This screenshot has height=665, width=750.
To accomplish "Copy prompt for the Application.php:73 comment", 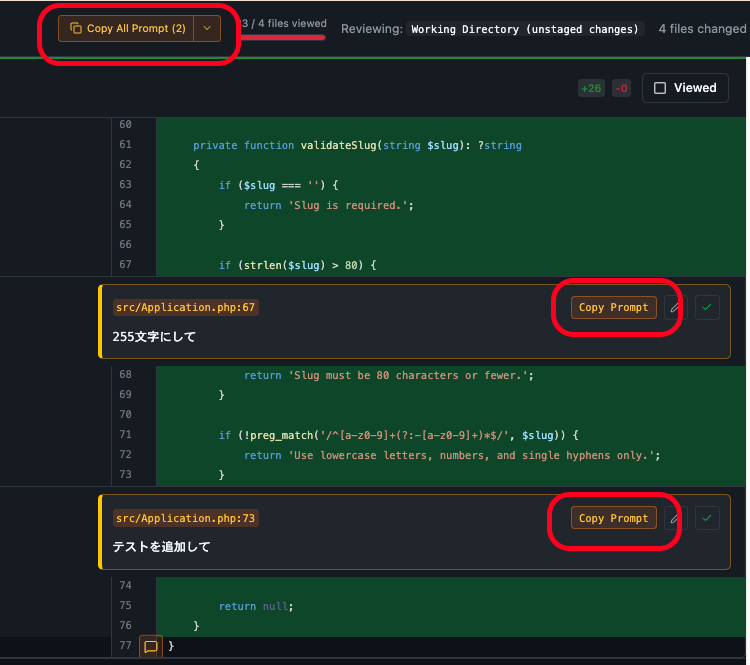I will tap(613, 518).
